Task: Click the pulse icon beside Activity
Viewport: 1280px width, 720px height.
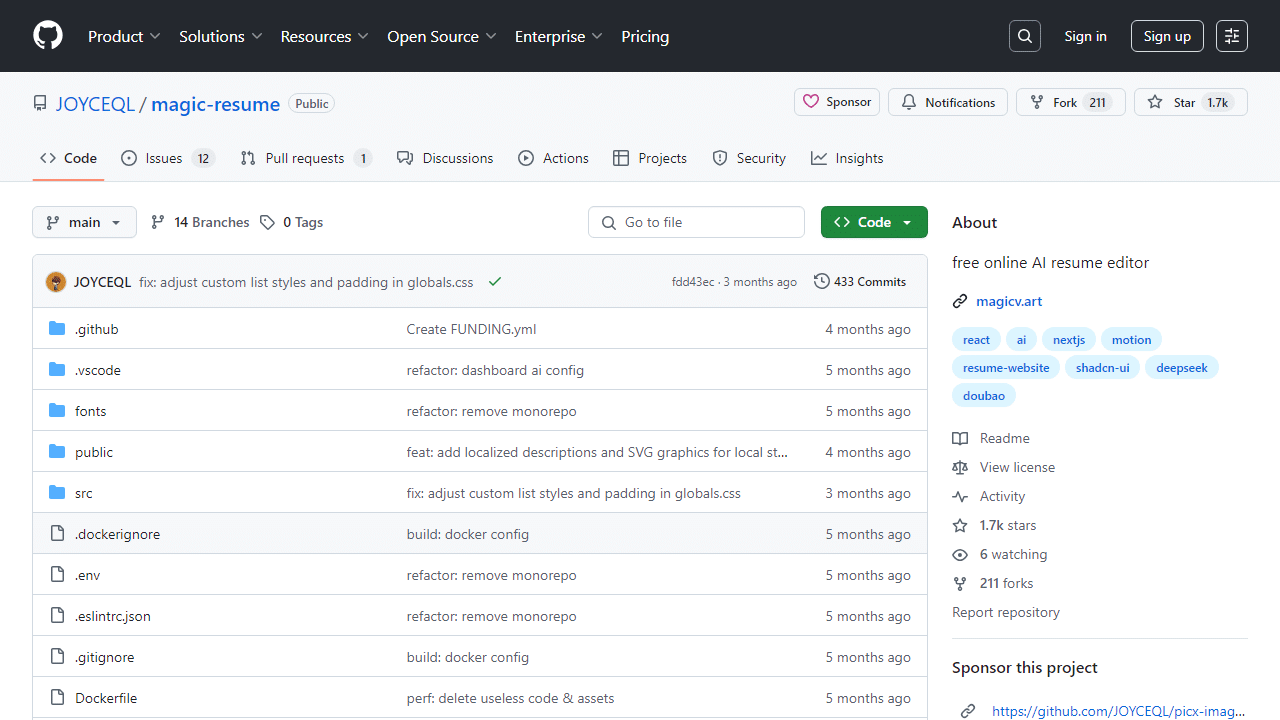Action: click(x=960, y=496)
